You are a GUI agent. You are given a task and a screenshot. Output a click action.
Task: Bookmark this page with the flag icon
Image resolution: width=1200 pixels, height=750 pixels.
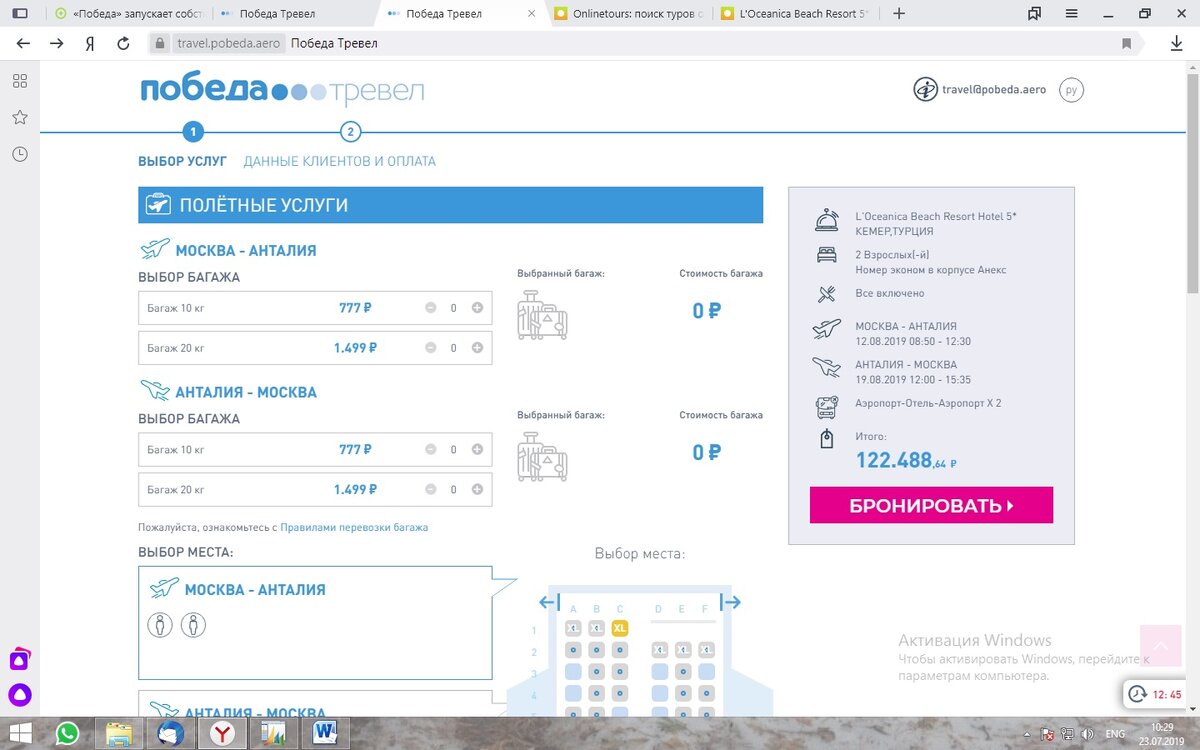point(1127,44)
